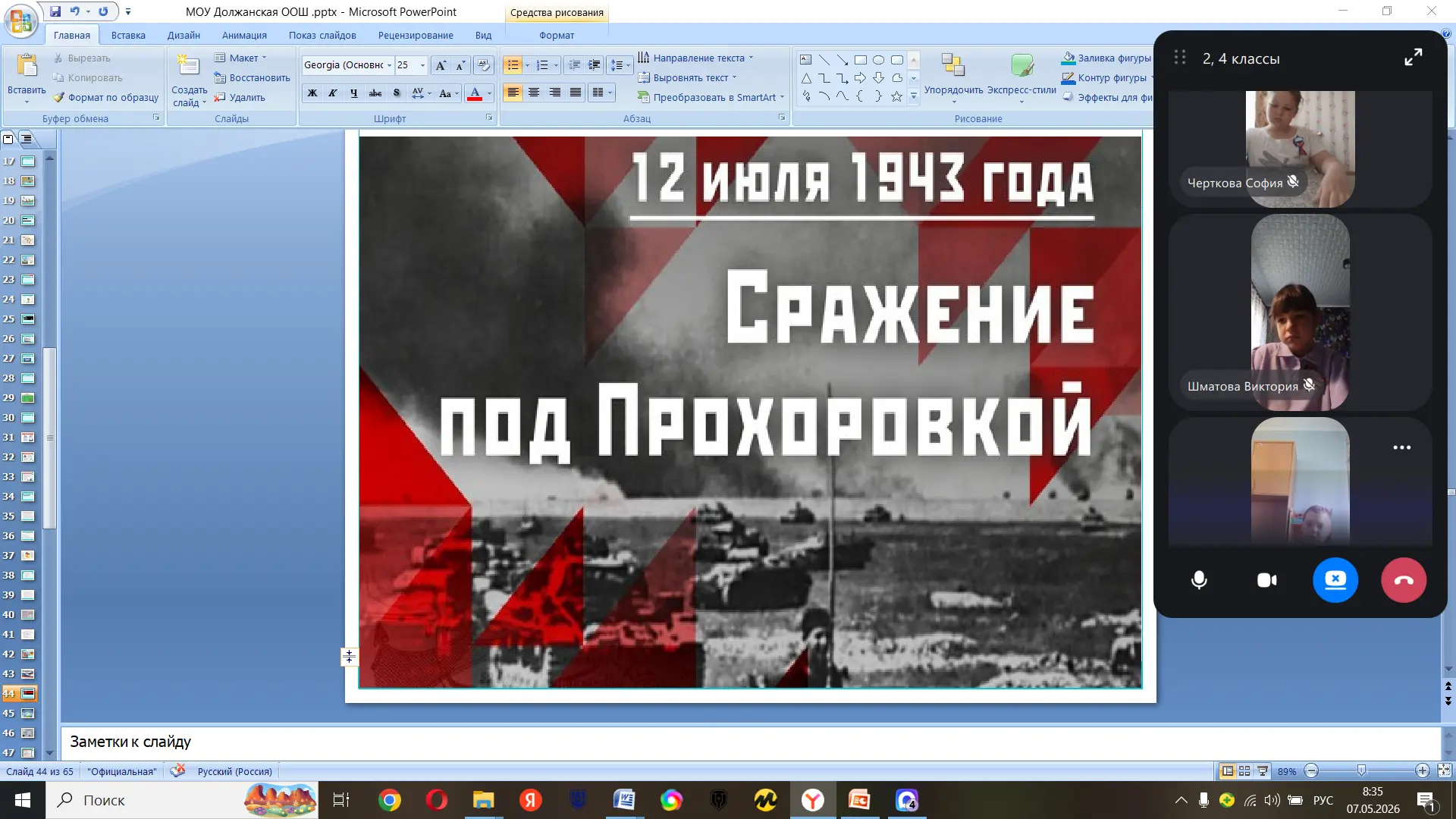
Task: Switch to slide sorter view in status bar
Action: 1244,771
